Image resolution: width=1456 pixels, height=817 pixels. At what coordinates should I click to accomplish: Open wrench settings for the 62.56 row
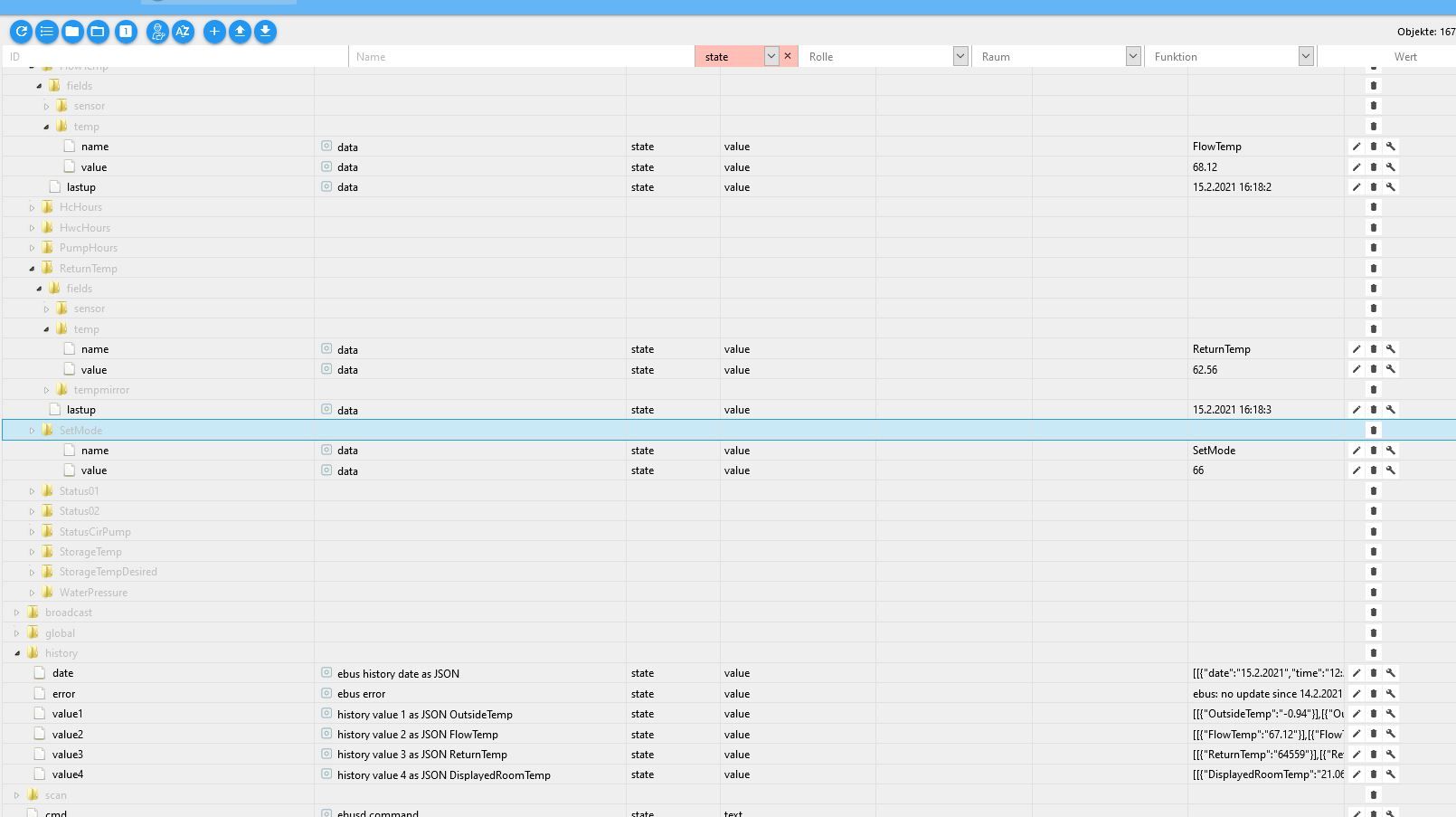tap(1391, 369)
